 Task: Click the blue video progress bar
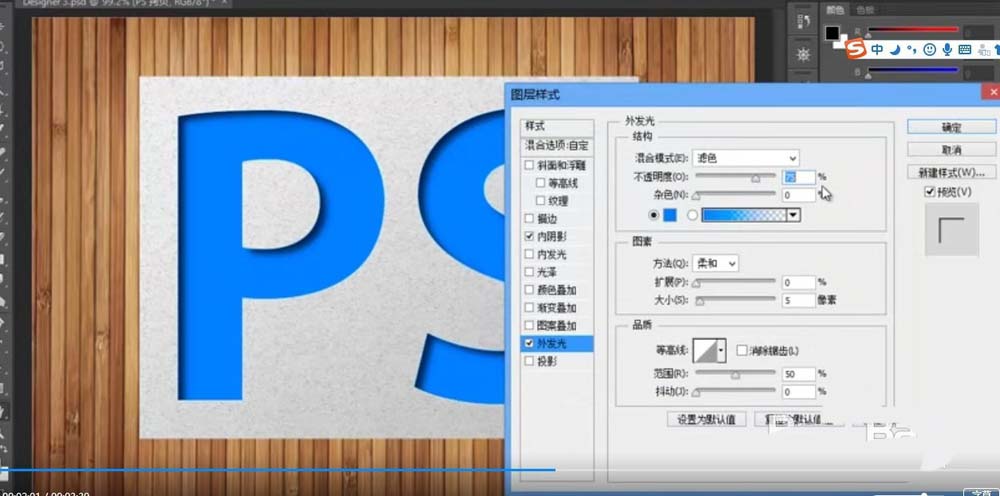click(x=277, y=470)
